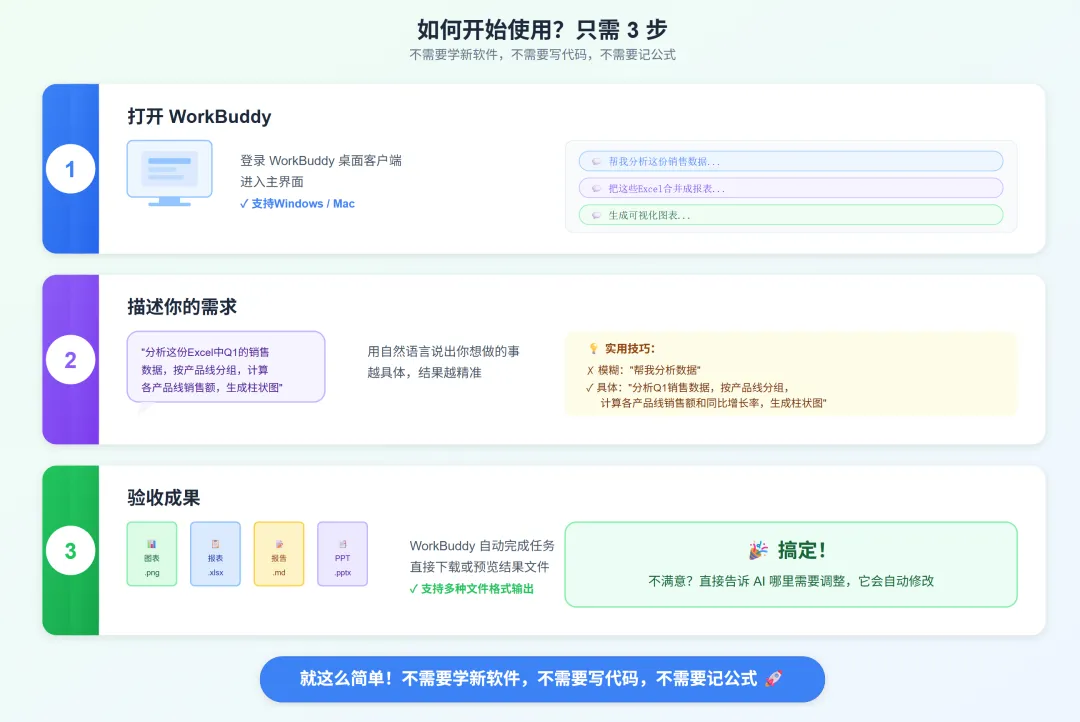Click the 把这些Excel合并成报表 prompt field
1080x722 pixels.
[791, 188]
